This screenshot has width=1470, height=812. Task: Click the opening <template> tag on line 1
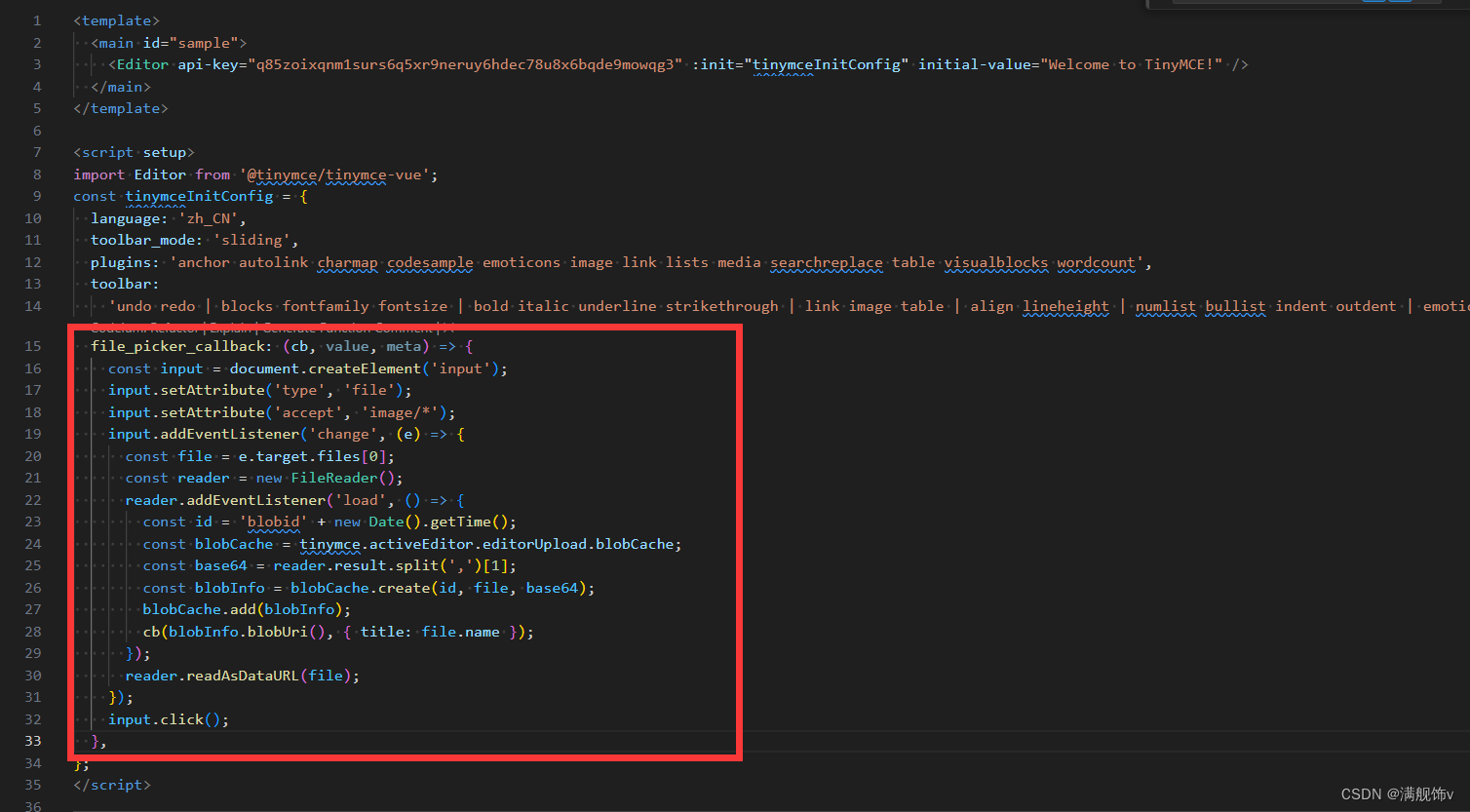pyautogui.click(x=116, y=20)
